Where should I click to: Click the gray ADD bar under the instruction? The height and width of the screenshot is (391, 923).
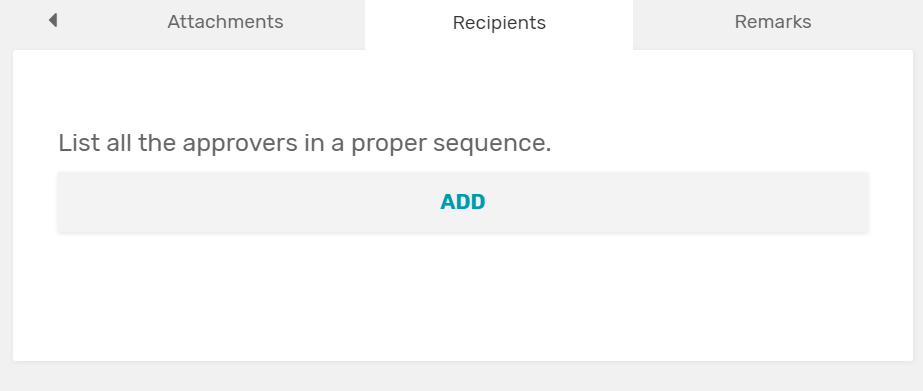coord(463,202)
